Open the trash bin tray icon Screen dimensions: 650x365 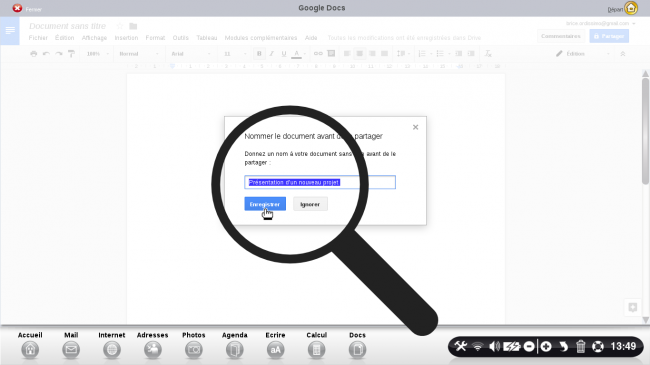pos(580,346)
